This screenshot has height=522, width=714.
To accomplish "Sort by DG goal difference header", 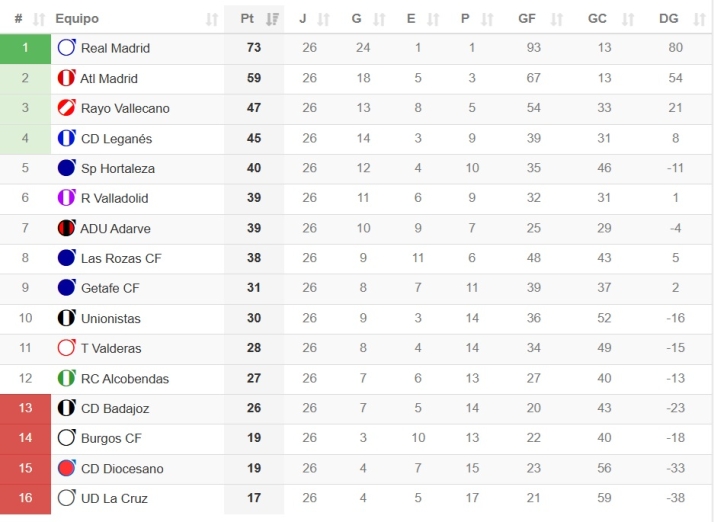I will pyautogui.click(x=669, y=19).
